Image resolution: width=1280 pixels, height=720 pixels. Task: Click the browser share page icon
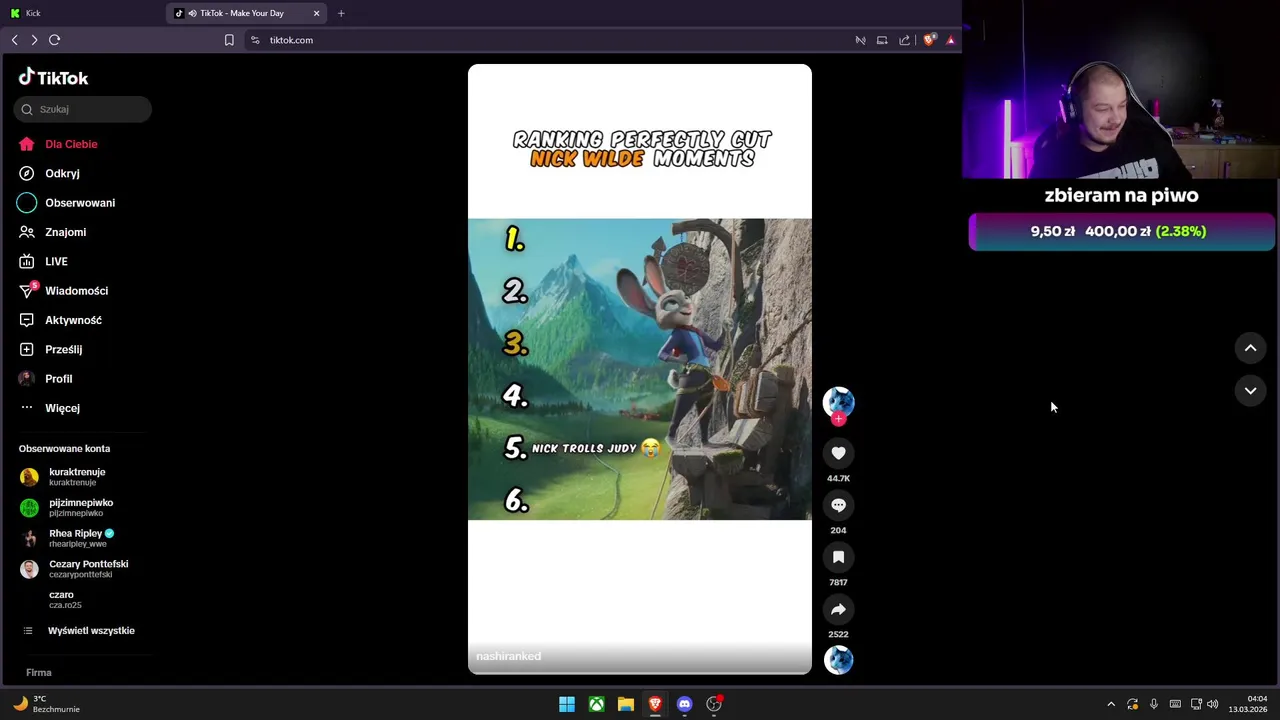click(905, 40)
